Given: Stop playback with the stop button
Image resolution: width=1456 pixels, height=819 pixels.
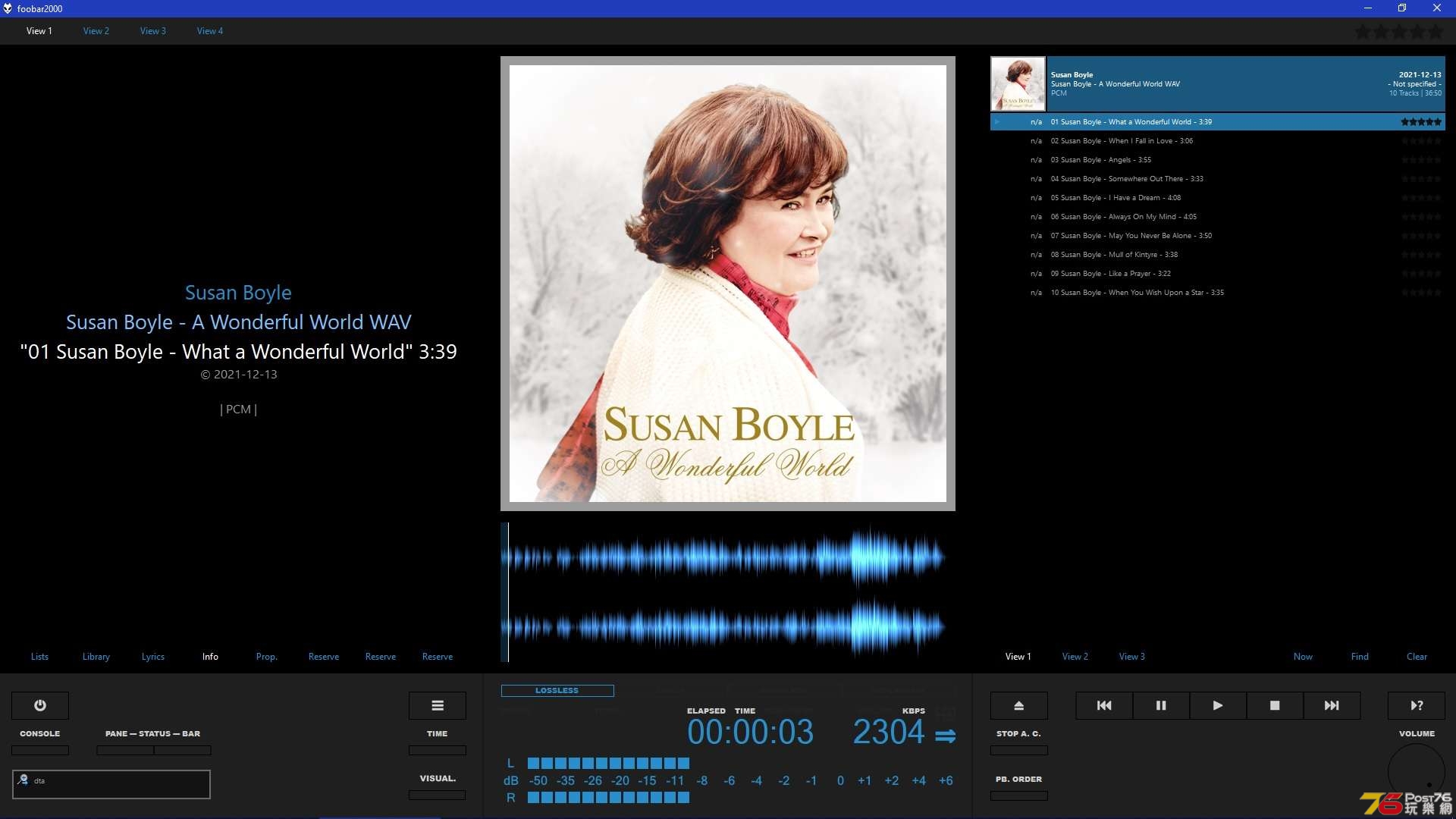Looking at the screenshot, I should (1275, 705).
